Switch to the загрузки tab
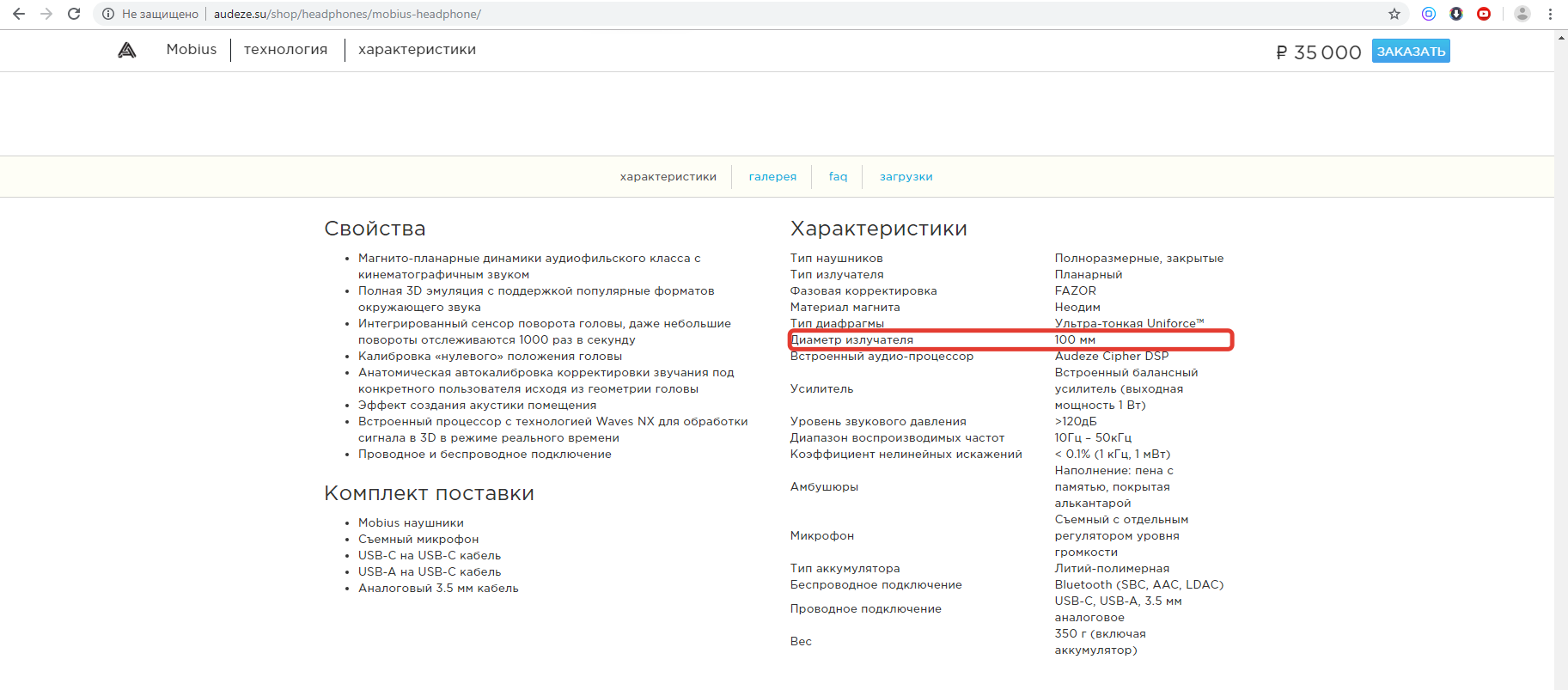 906,177
